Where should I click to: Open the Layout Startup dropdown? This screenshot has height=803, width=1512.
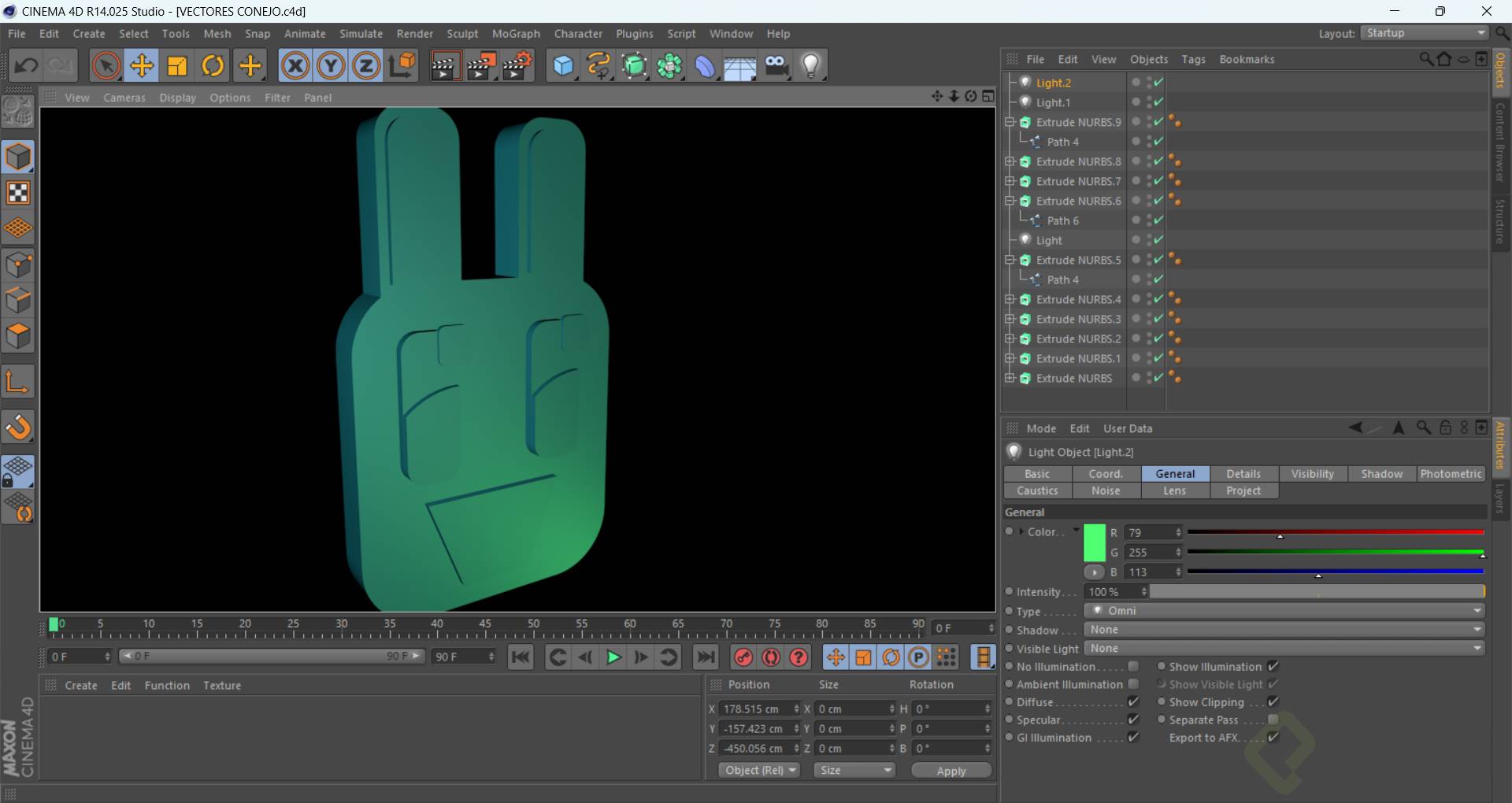click(1425, 33)
